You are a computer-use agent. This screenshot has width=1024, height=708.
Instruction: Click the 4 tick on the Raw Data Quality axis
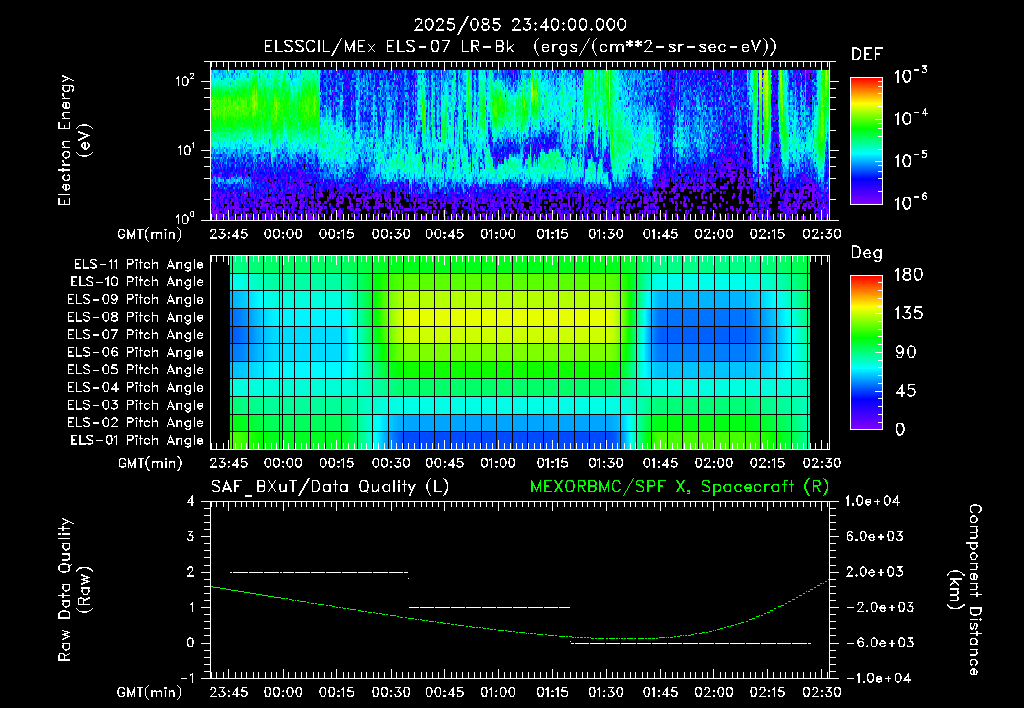[191, 501]
